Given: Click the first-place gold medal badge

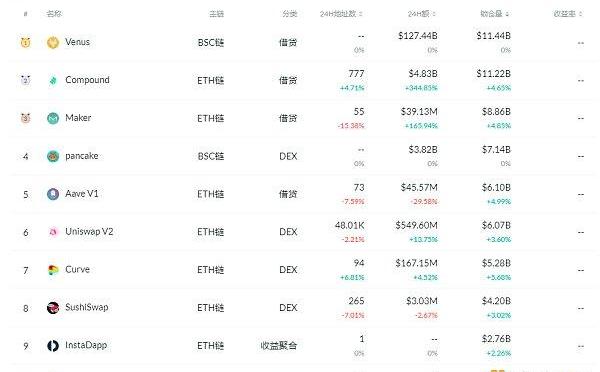Looking at the screenshot, I should (25, 42).
